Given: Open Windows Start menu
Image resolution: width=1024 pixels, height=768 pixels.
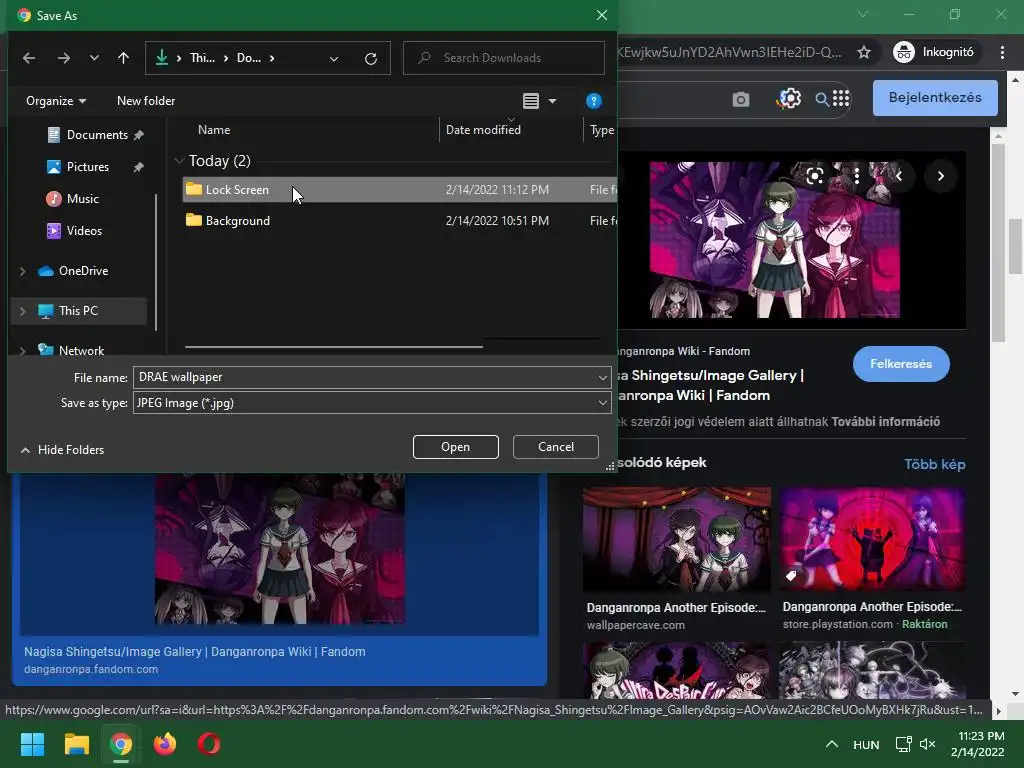Looking at the screenshot, I should coord(32,744).
